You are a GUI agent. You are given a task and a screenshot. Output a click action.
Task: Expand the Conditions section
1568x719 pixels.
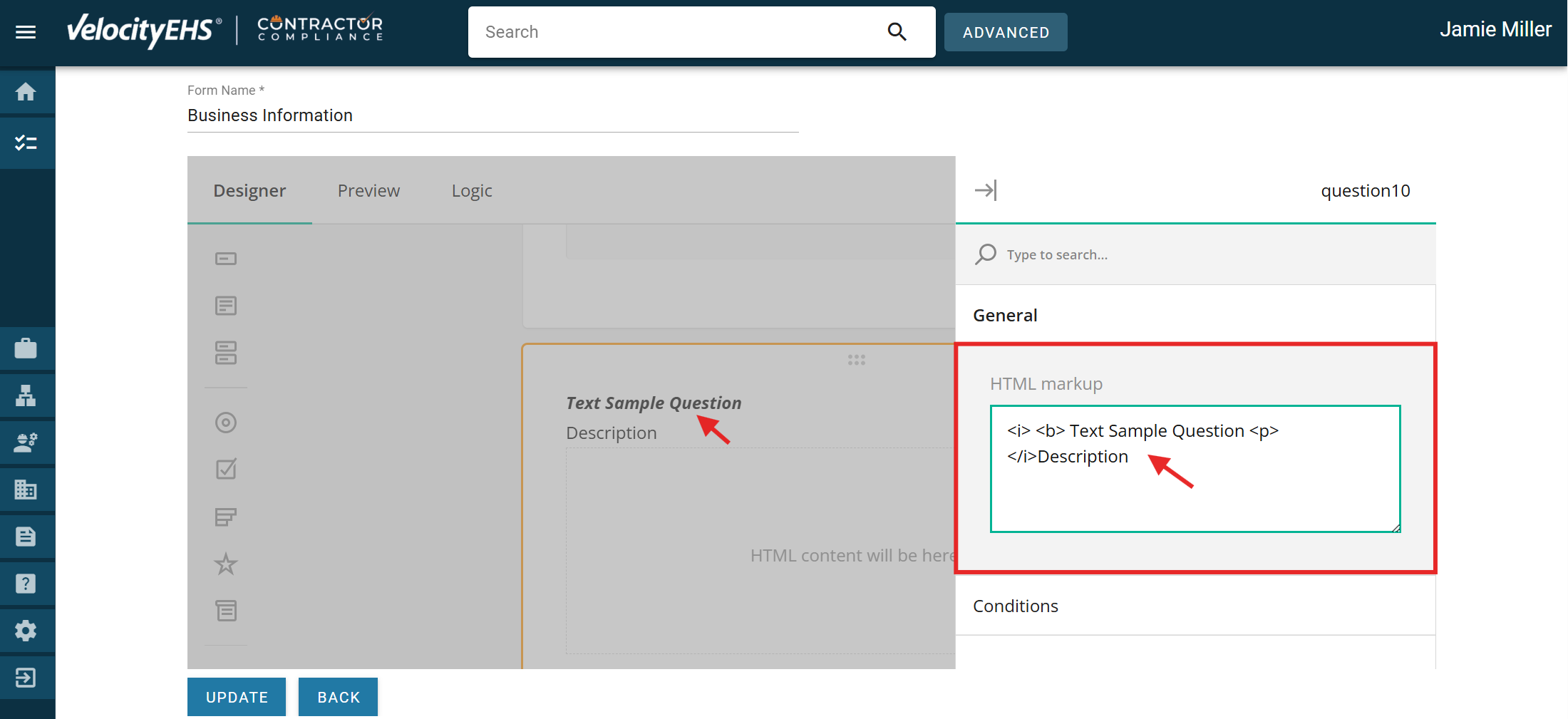point(1015,606)
